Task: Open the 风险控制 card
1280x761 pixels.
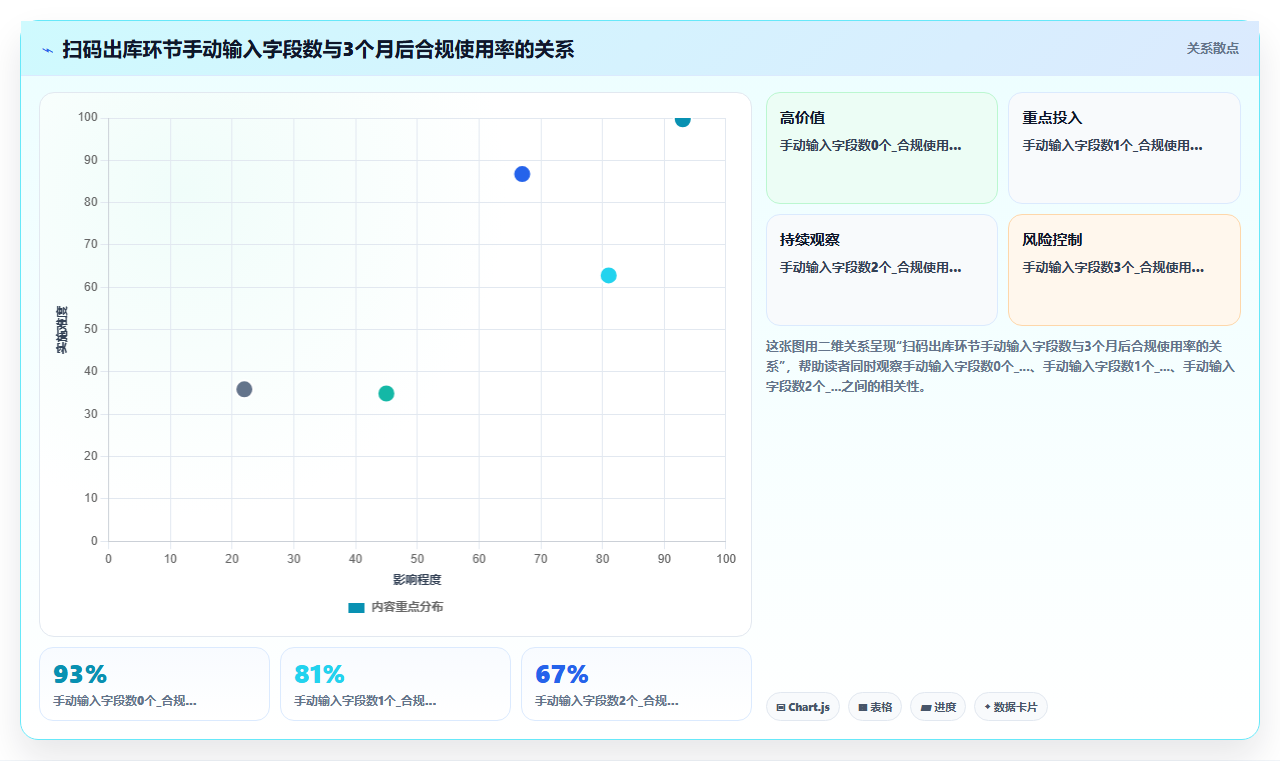Action: (x=1124, y=270)
